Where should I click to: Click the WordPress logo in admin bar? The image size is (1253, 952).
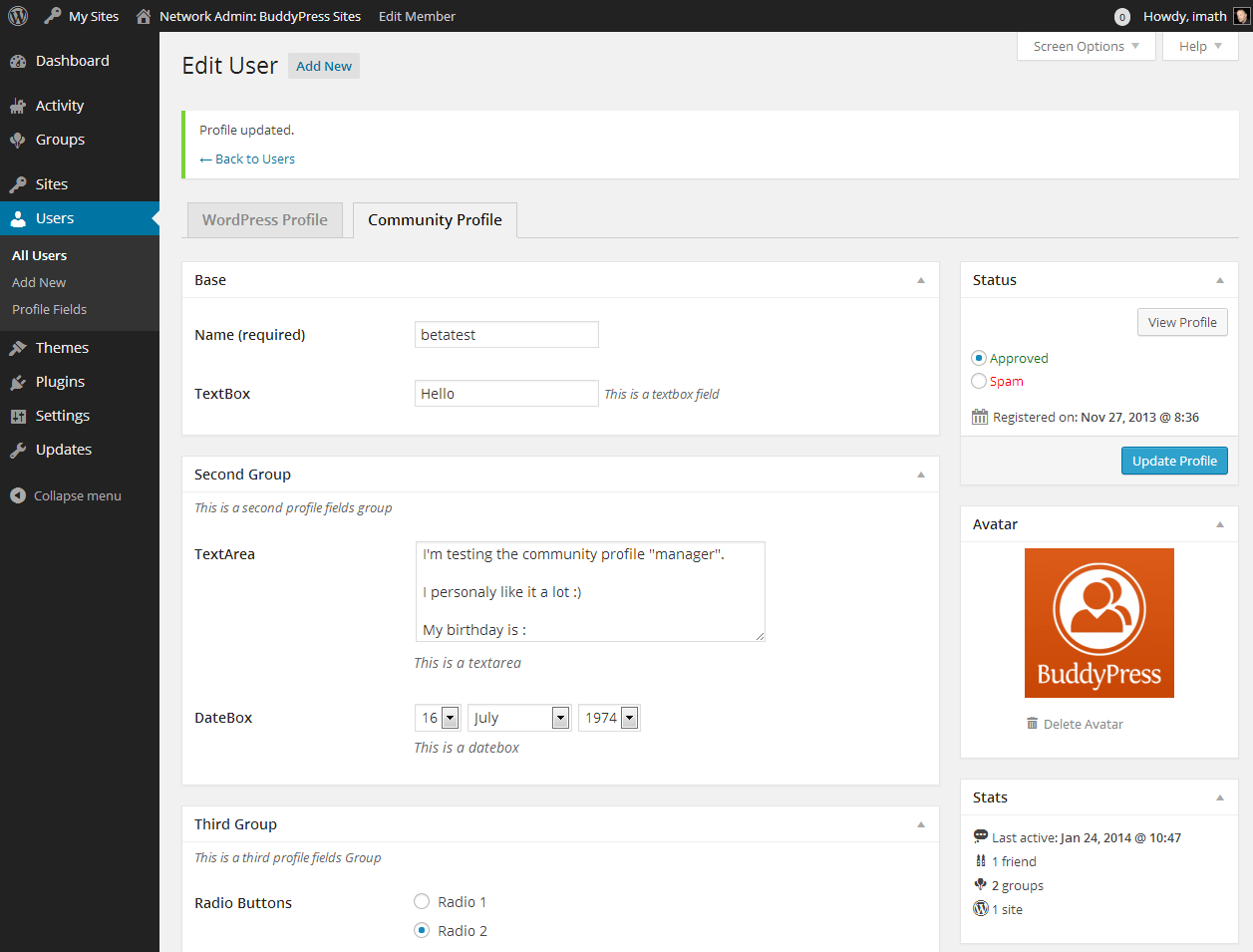(x=18, y=16)
